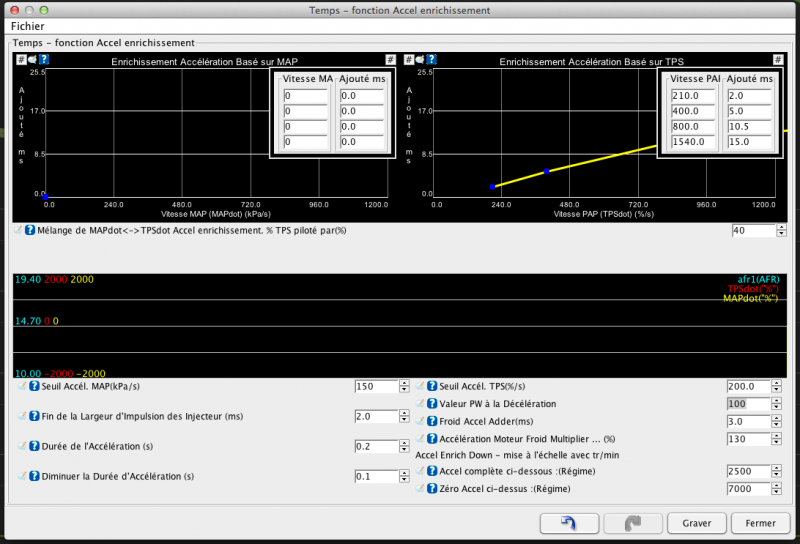The height and width of the screenshot is (544, 800).
Task: Click the undo arrow button
Action: 569,523
